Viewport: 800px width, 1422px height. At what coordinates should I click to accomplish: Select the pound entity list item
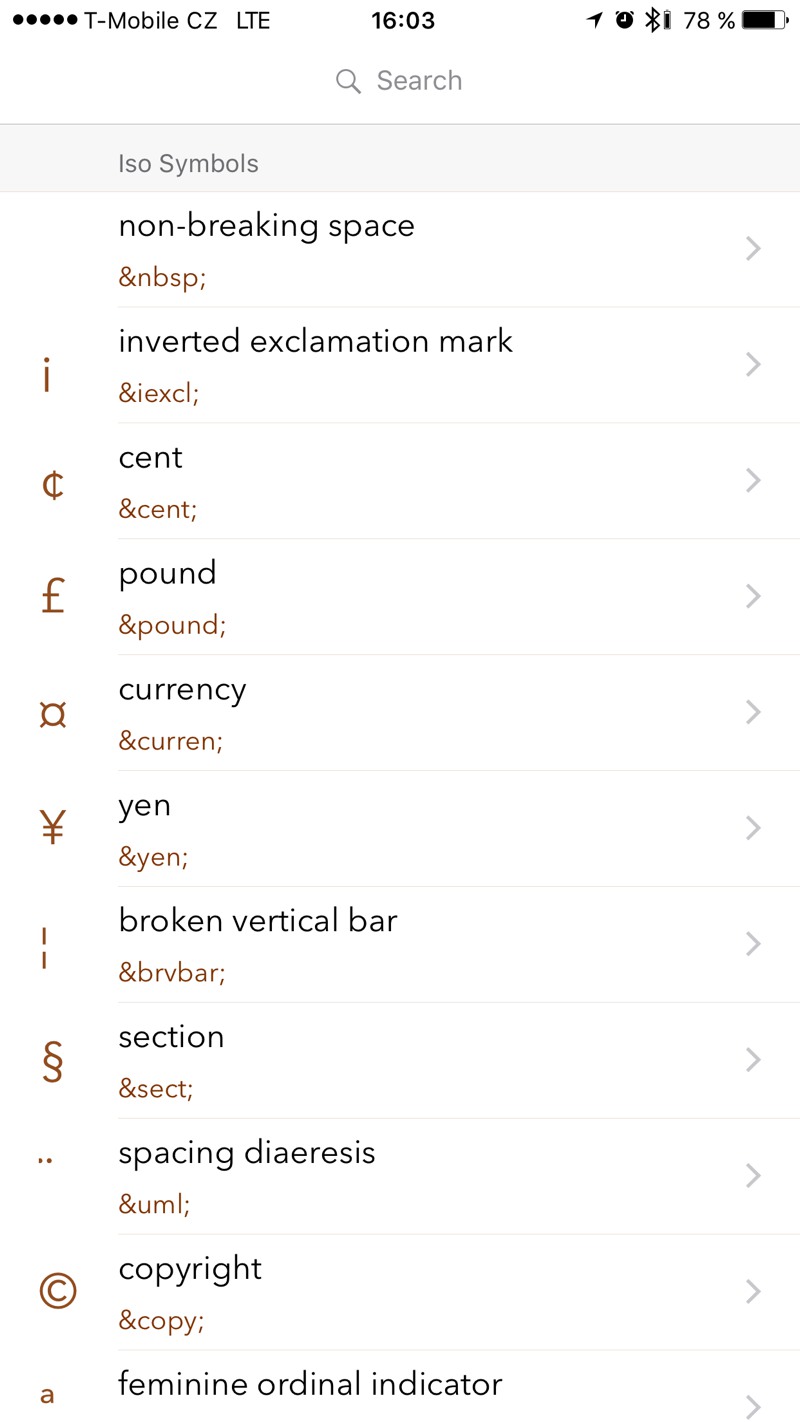tap(400, 597)
